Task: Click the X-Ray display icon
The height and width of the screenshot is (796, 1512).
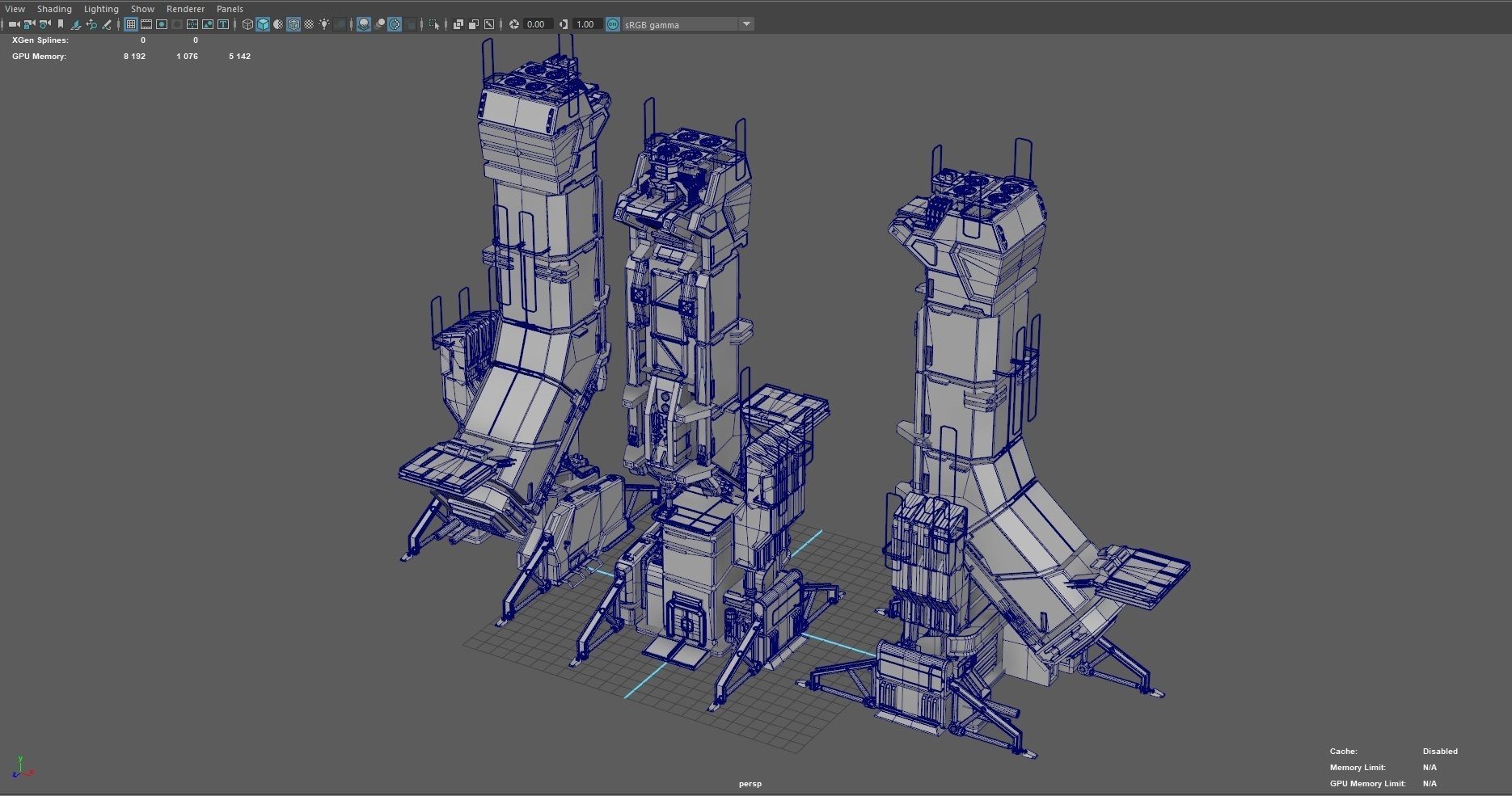Action: pos(458,24)
